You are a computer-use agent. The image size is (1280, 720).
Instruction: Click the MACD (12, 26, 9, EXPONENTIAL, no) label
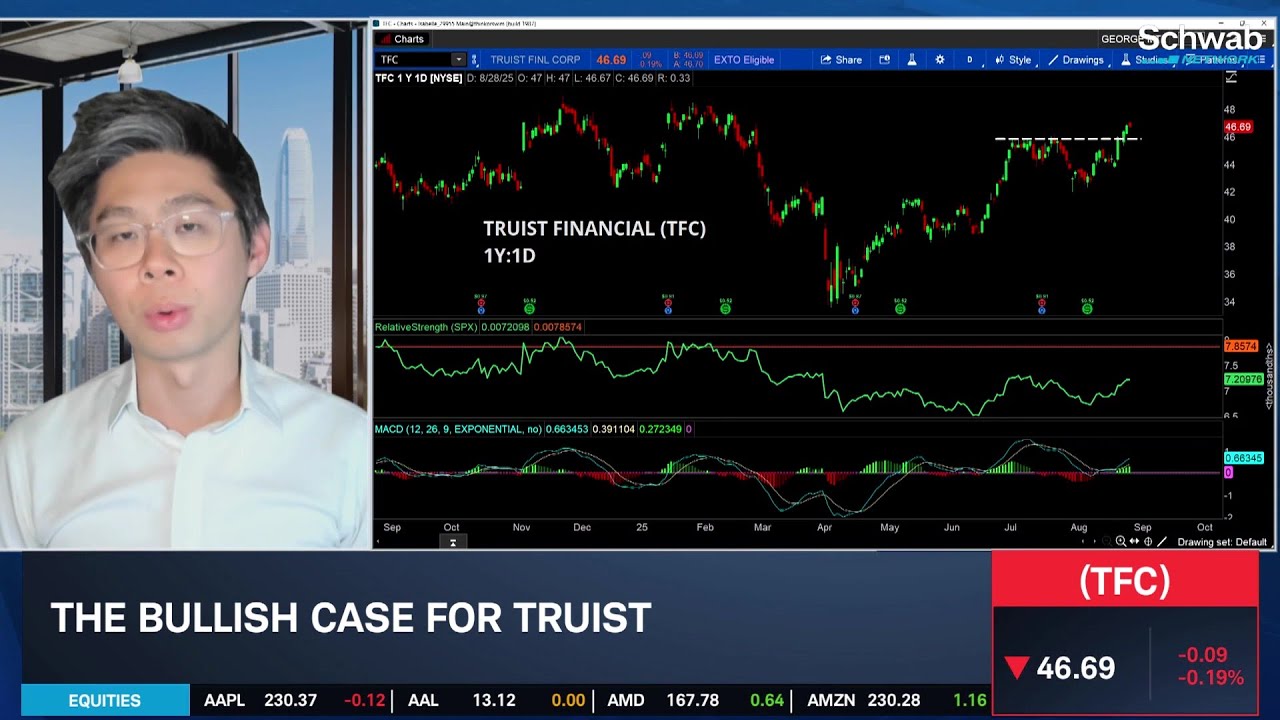[458, 429]
